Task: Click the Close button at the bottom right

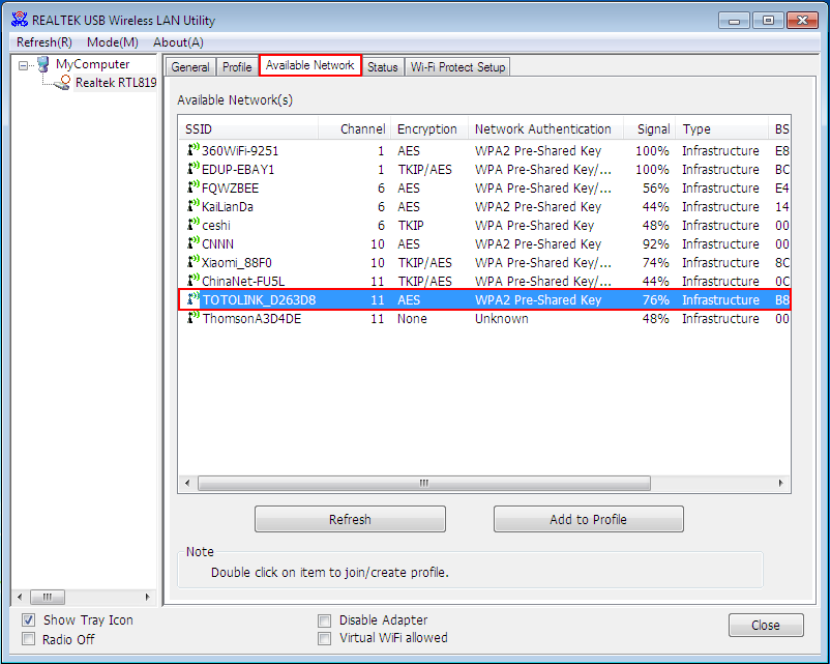Action: (765, 625)
